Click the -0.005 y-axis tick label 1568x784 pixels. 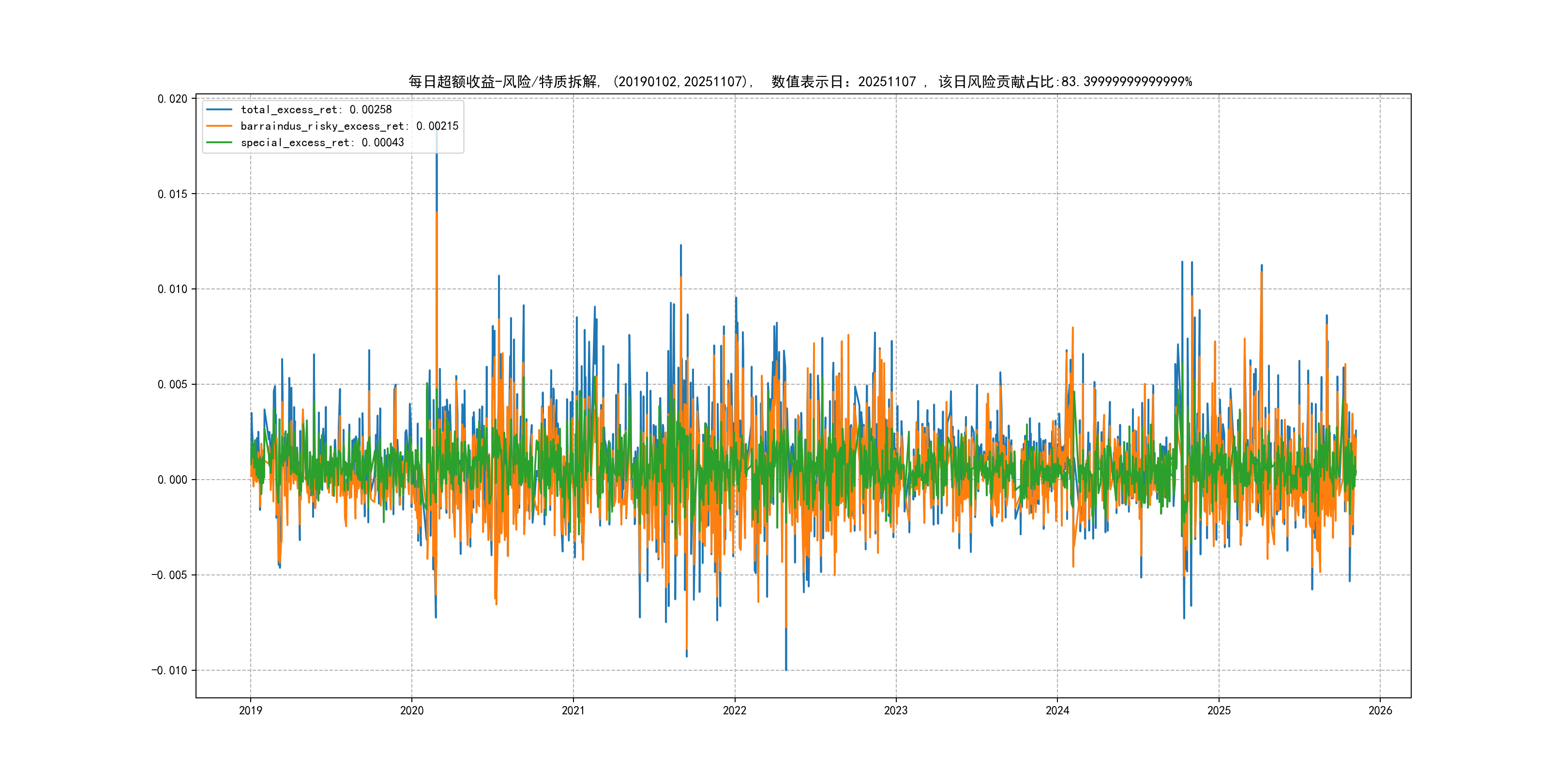click(169, 575)
